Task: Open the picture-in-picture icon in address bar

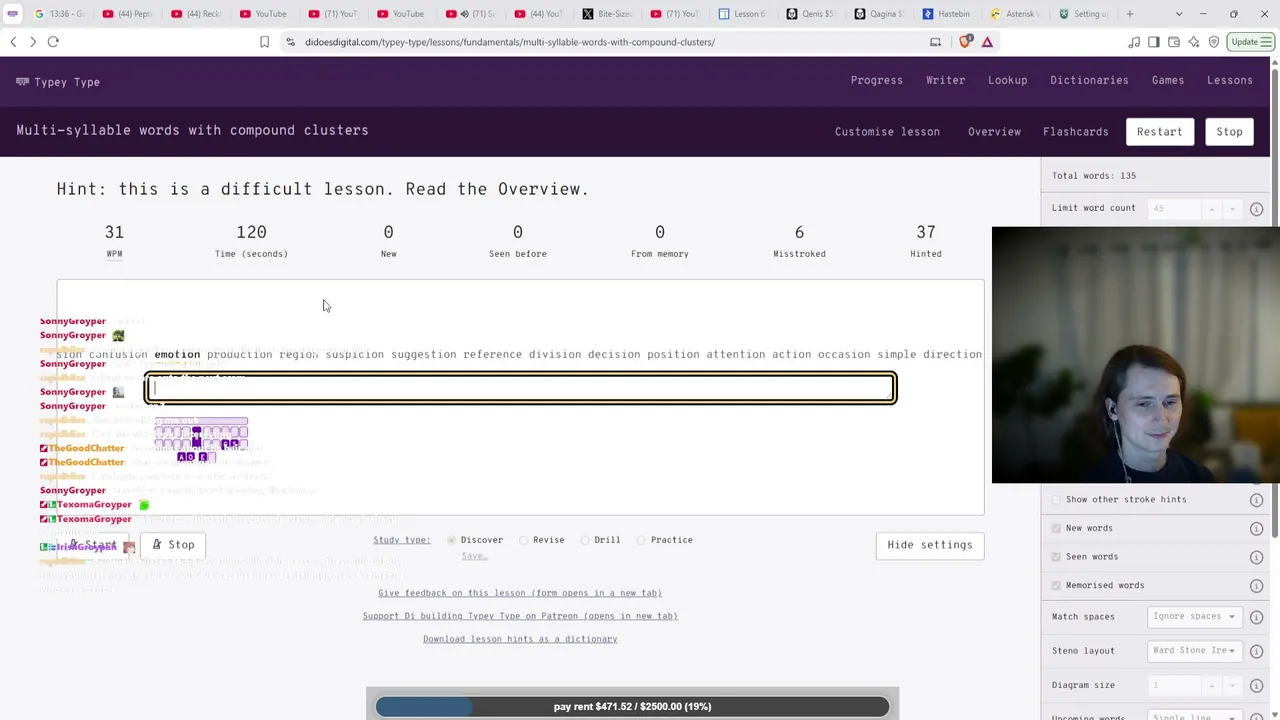Action: (935, 42)
